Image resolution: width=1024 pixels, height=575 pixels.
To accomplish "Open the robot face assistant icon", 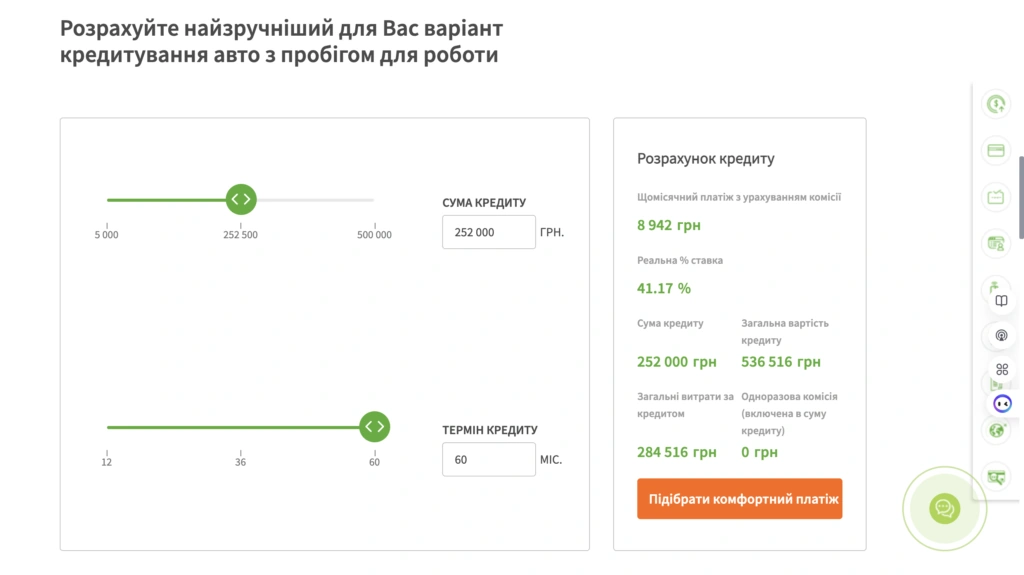I will tap(1002, 403).
